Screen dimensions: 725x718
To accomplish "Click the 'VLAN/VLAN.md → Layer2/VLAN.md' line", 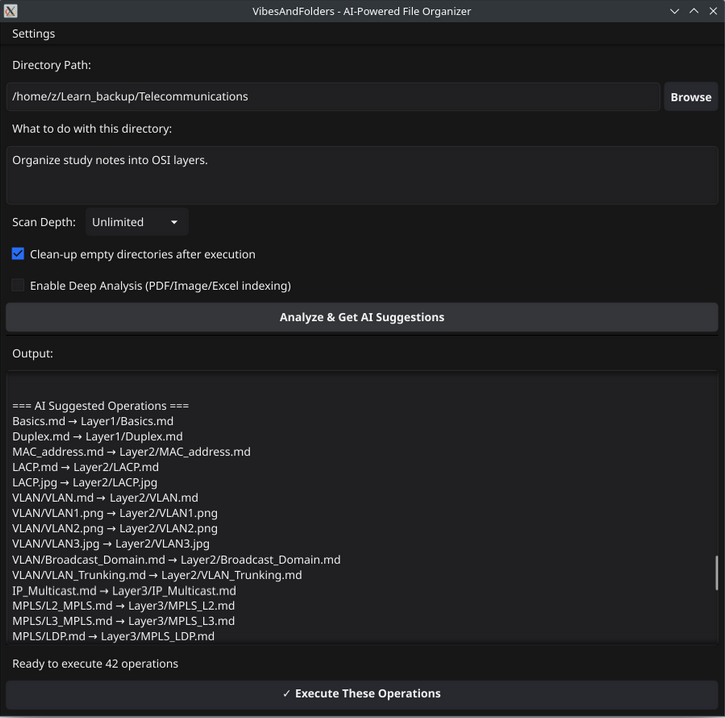I will pyautogui.click(x=105, y=497).
